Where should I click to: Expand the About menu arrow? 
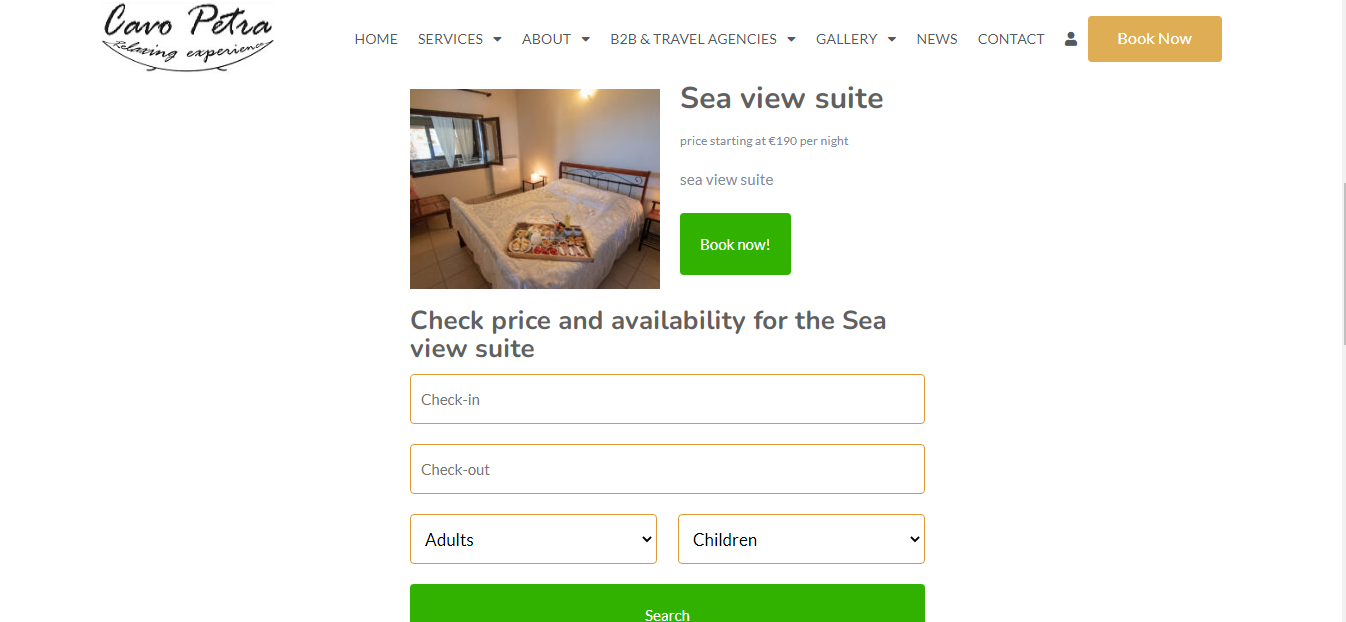586,40
